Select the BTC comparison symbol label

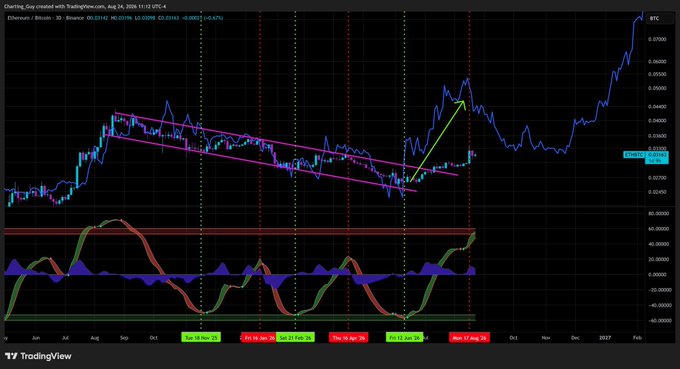654,18
